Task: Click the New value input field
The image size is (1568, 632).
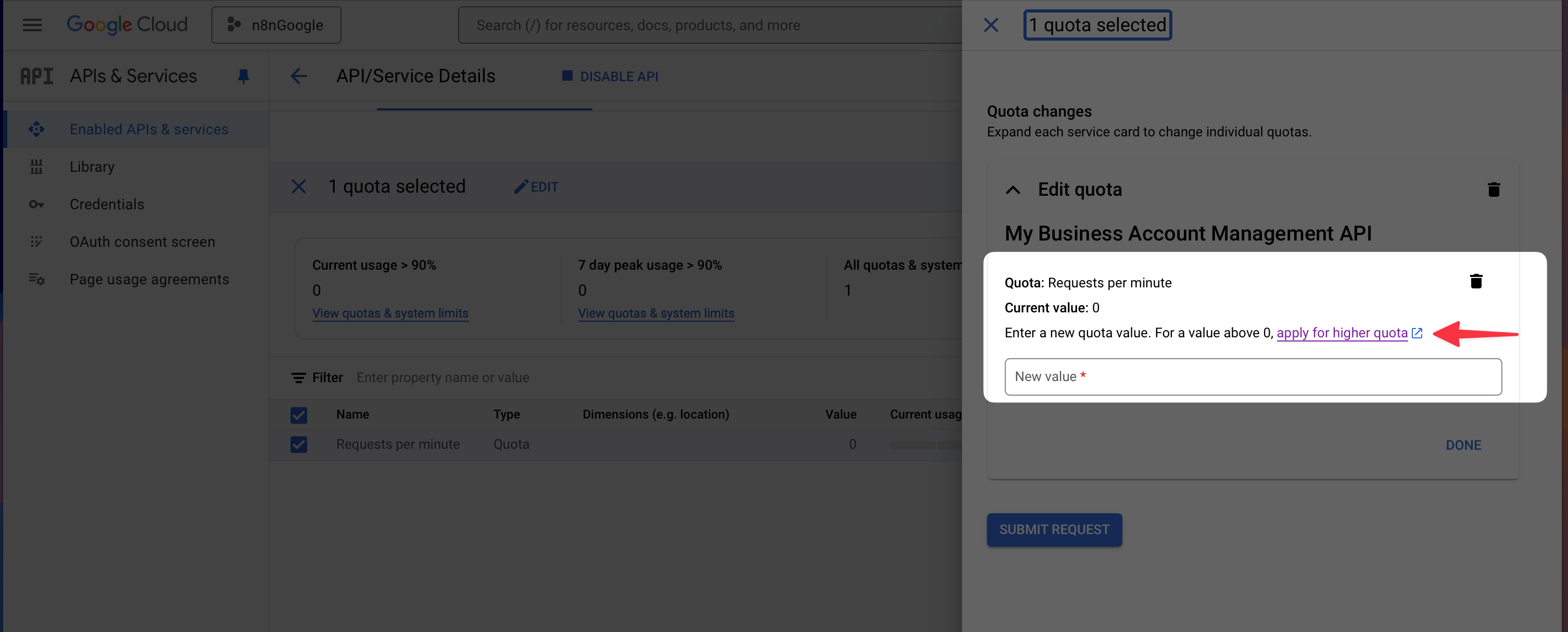Action: [1252, 377]
